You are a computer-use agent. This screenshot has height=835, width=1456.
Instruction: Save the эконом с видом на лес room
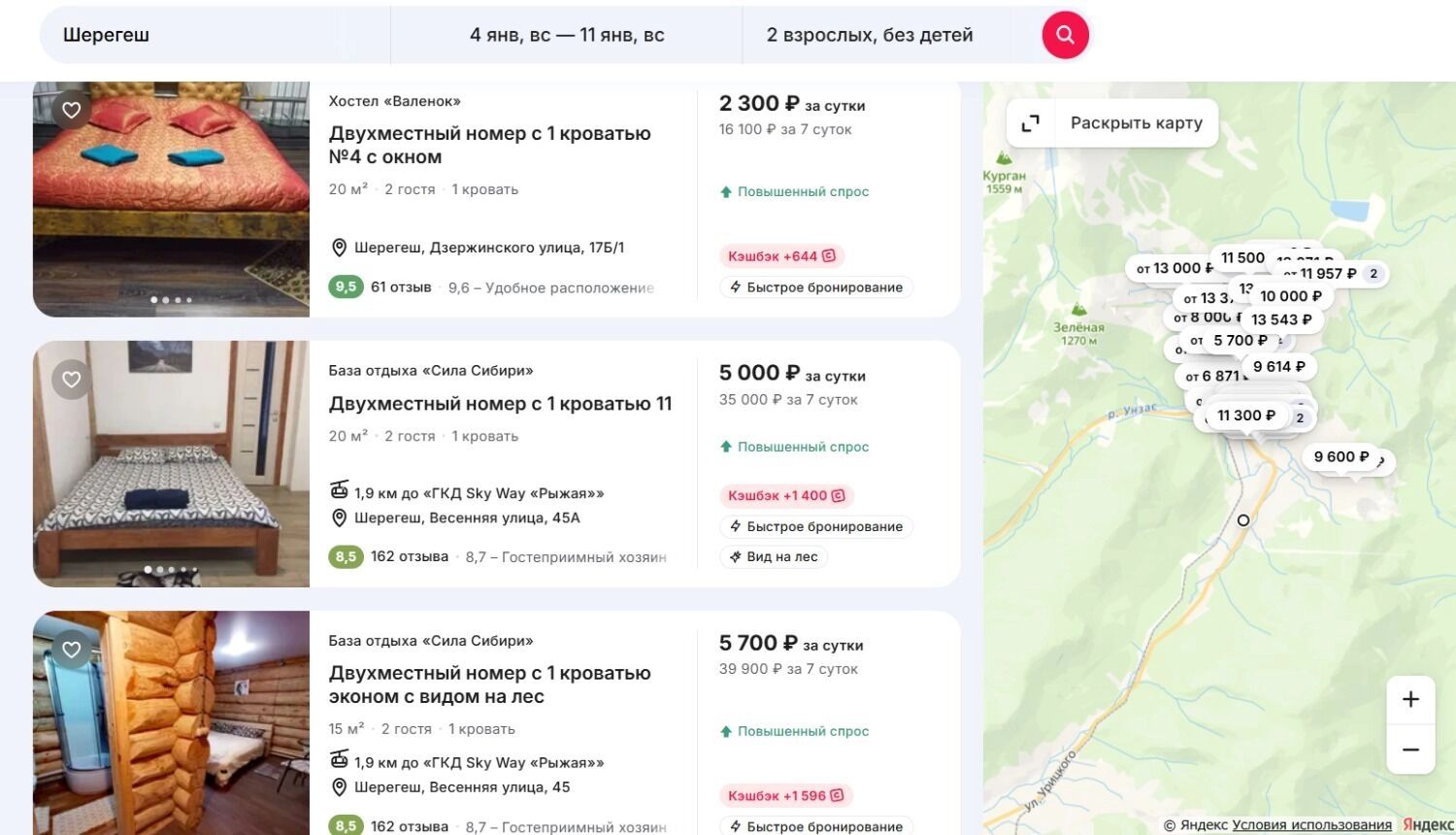click(72, 650)
